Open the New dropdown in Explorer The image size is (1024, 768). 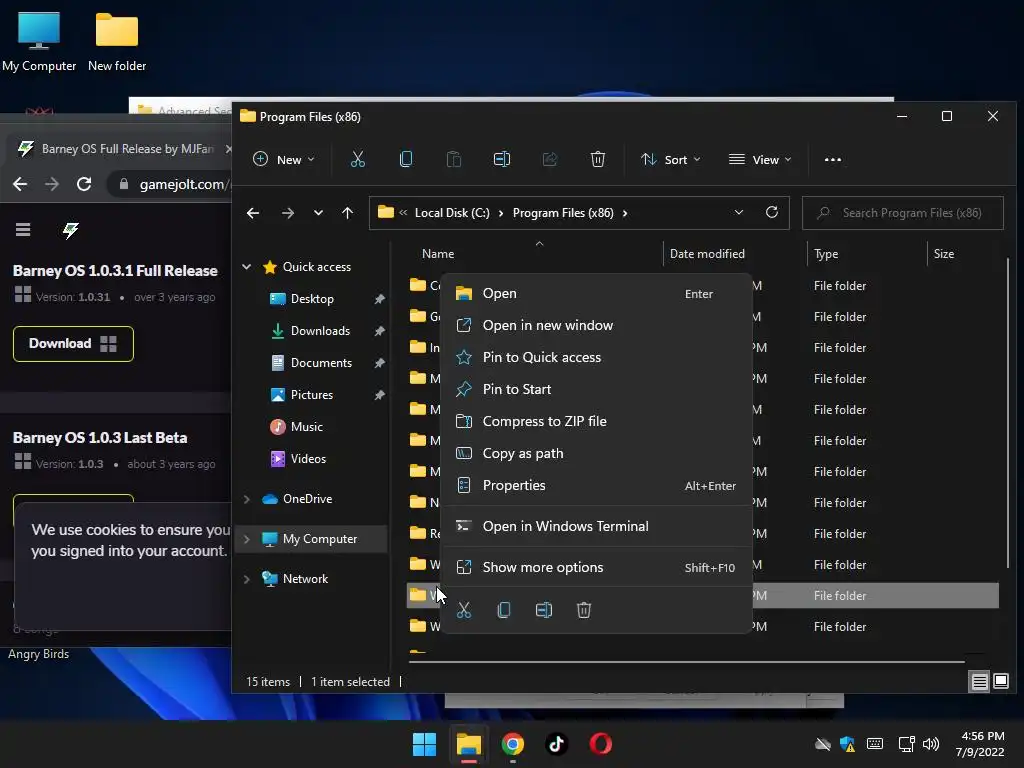283,159
